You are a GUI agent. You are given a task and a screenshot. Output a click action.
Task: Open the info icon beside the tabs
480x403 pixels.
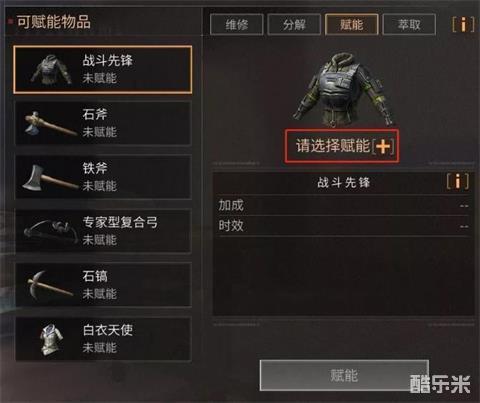pyautogui.click(x=463, y=24)
